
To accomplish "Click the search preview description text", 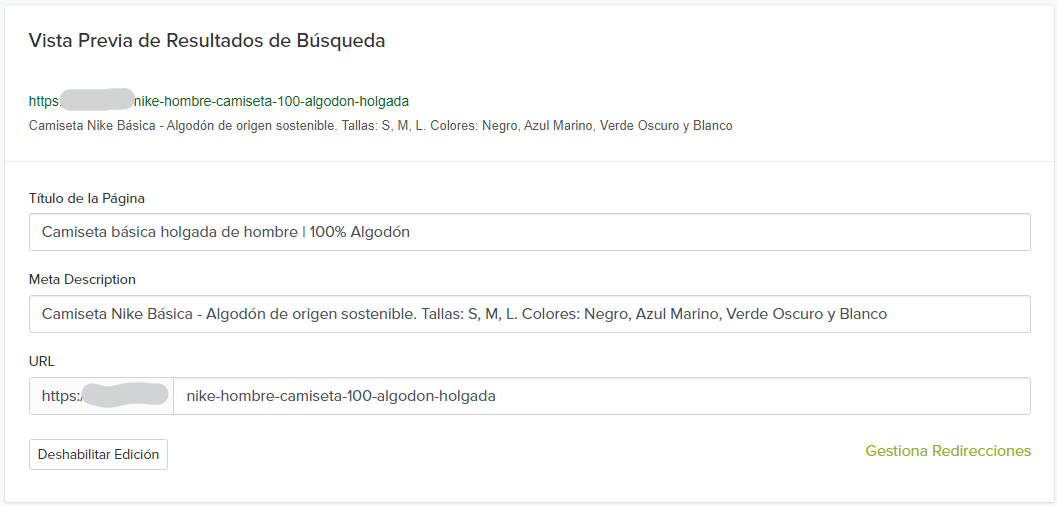I will (380, 126).
